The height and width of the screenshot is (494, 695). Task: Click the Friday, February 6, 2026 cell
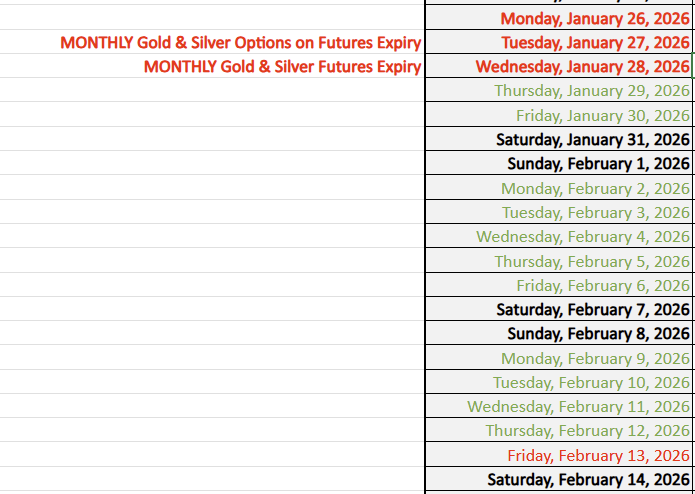(x=603, y=285)
